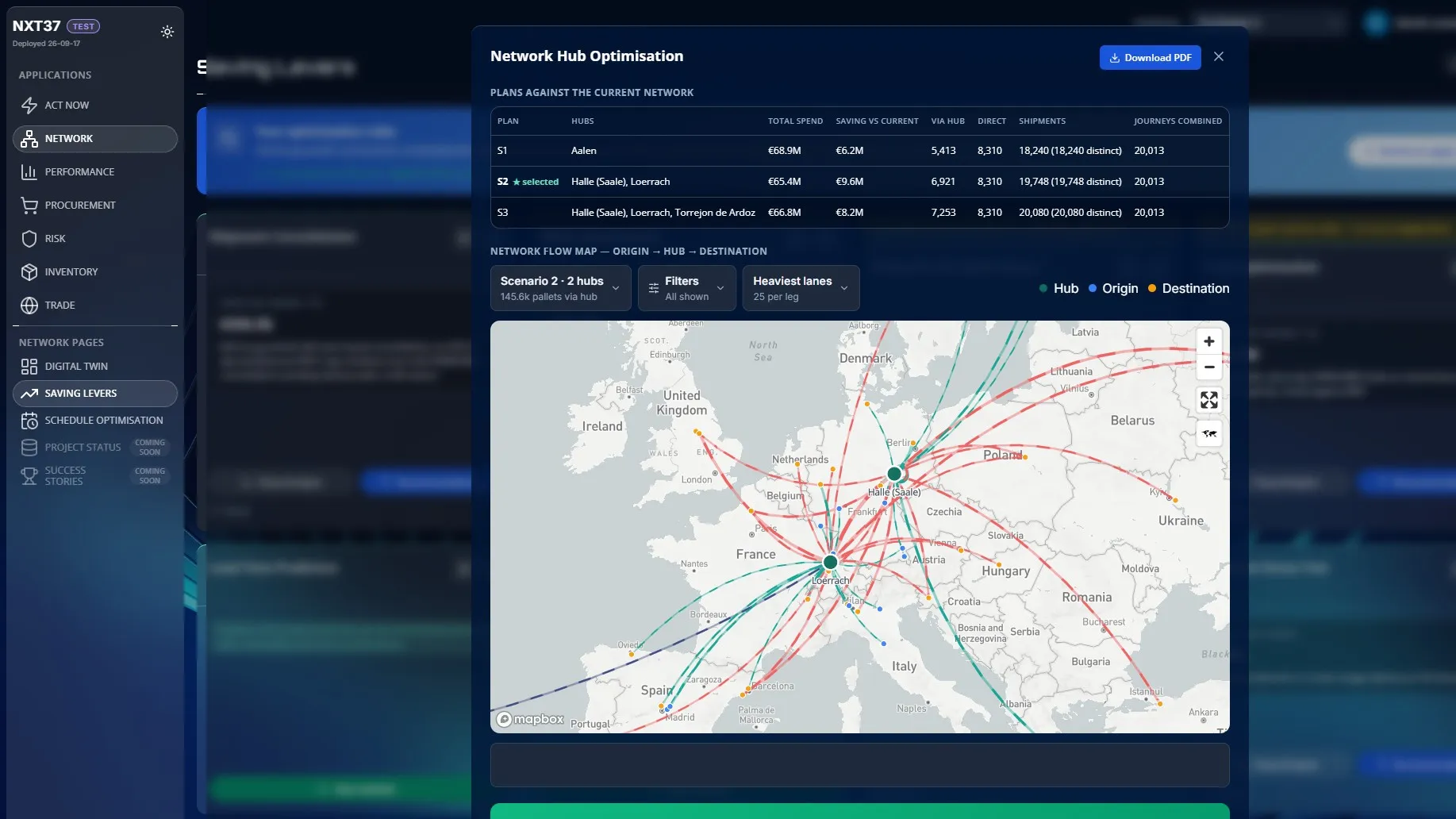Toggle the light/dark theme sun icon
This screenshot has width=1456, height=819.
click(167, 32)
